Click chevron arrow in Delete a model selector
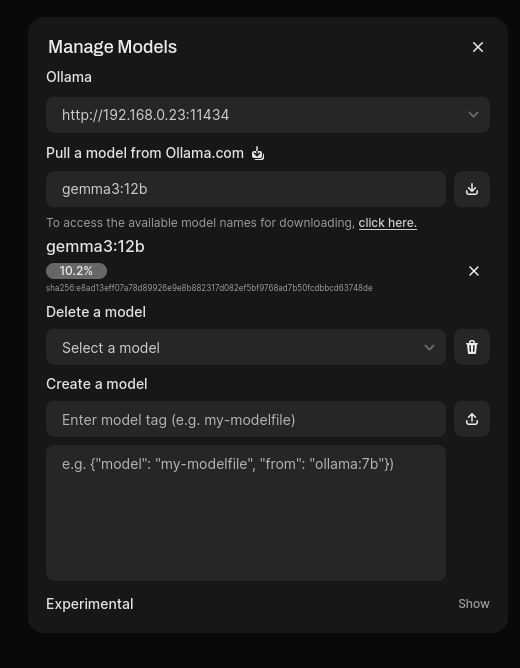Image resolution: width=520 pixels, height=668 pixels. [429, 348]
